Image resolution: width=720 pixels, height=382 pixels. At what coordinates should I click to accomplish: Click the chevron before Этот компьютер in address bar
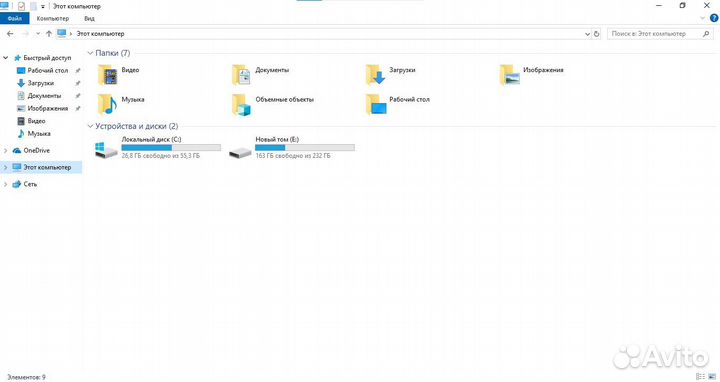pyautogui.click(x=71, y=34)
